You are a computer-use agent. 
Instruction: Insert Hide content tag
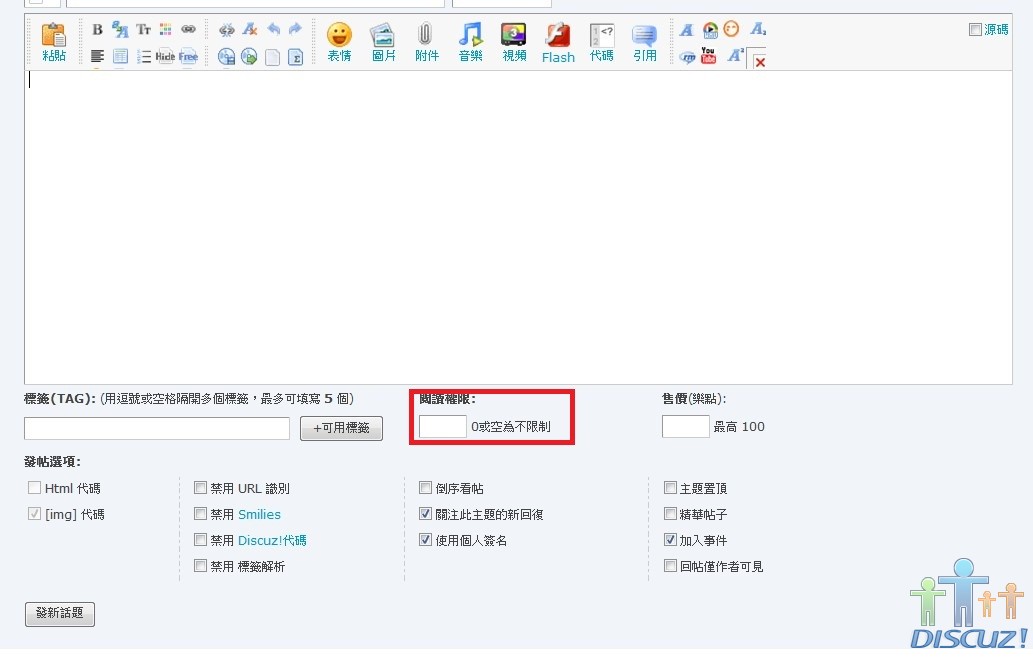tap(165, 57)
